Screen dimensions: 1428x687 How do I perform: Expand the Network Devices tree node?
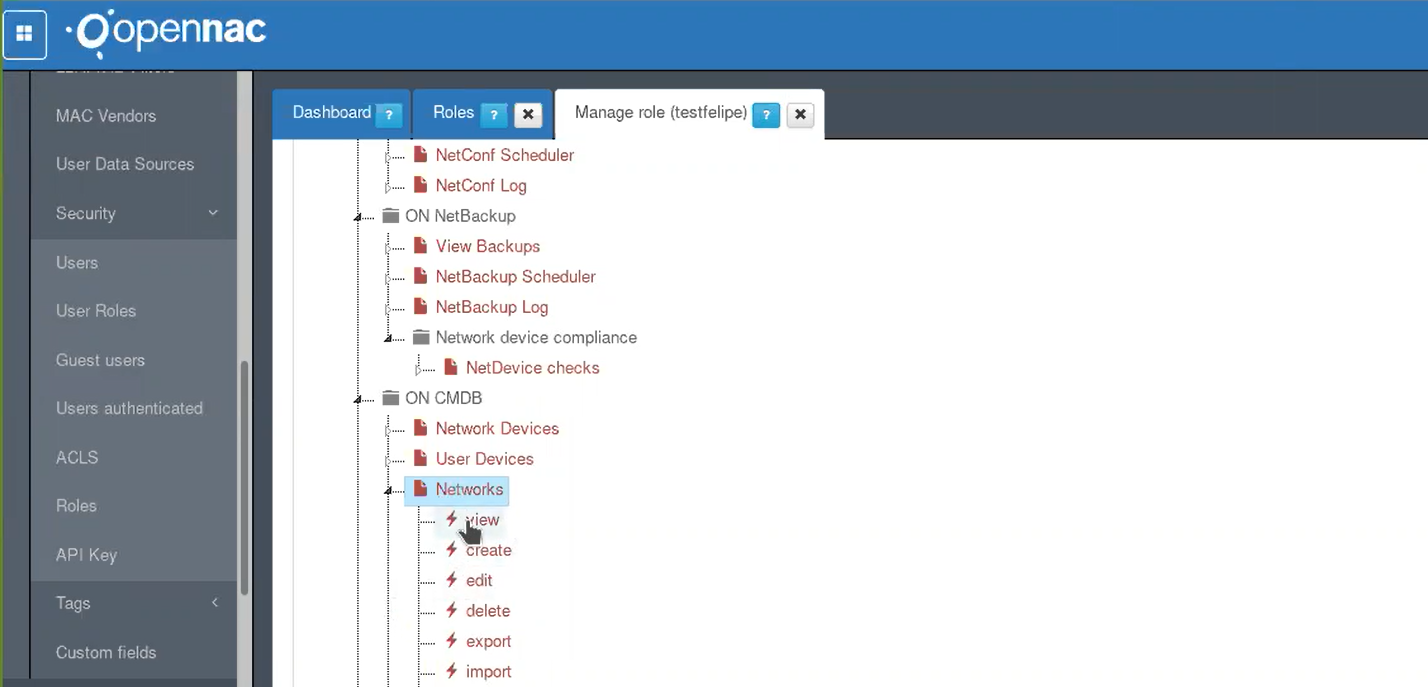pyautogui.click(x=388, y=430)
